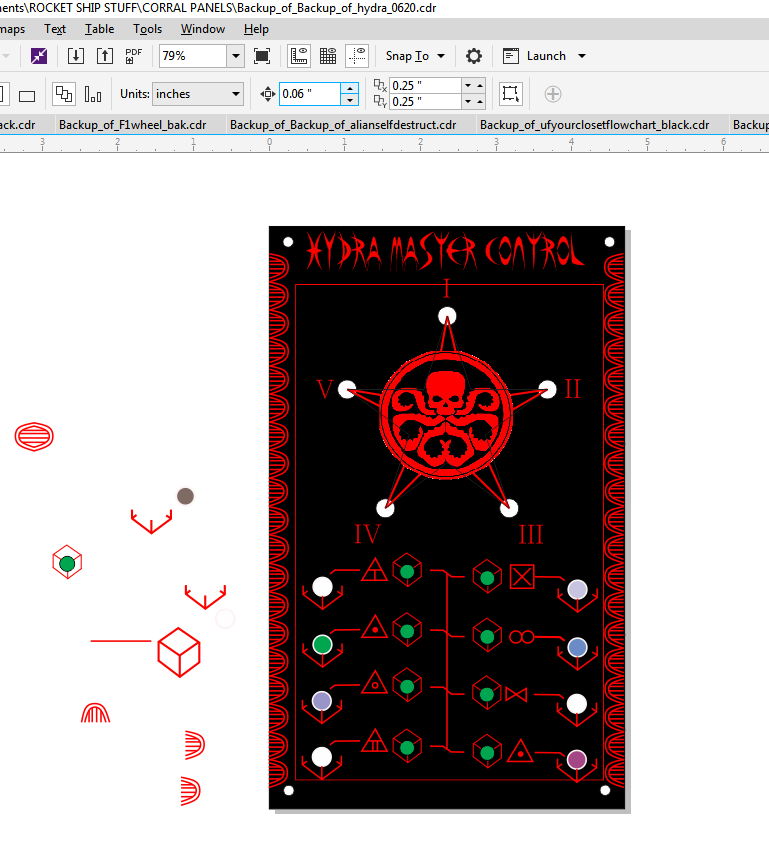This screenshot has height=864, width=769.
Task: Open the Text menu
Action: pyautogui.click(x=55, y=29)
